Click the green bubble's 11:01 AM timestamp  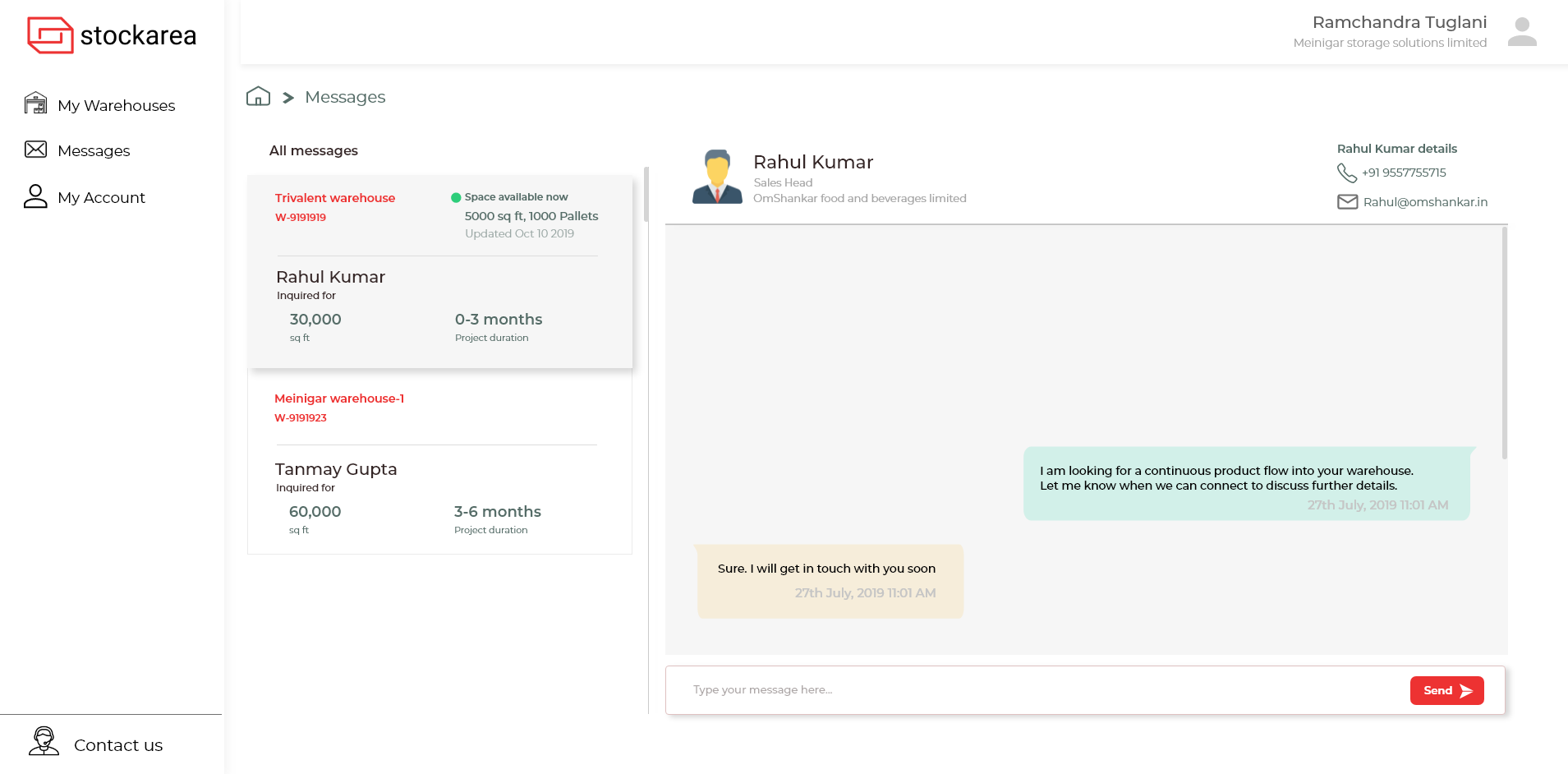click(1377, 505)
